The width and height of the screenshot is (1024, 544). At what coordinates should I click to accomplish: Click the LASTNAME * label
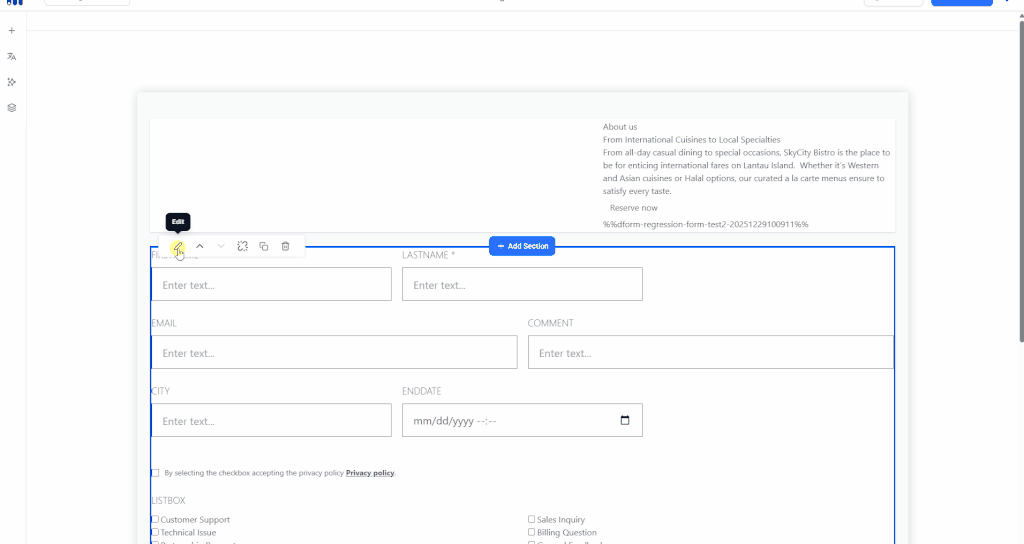click(x=428, y=255)
